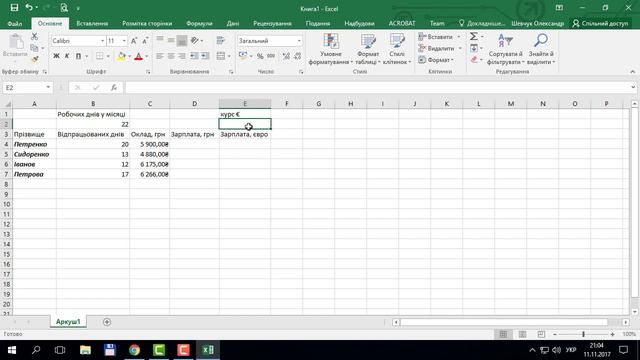
Task: Click the fill color bucket icon
Action: (121, 56)
